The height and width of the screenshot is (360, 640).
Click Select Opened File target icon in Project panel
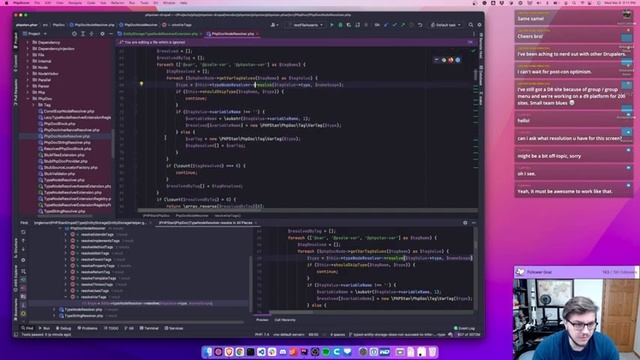(x=74, y=34)
